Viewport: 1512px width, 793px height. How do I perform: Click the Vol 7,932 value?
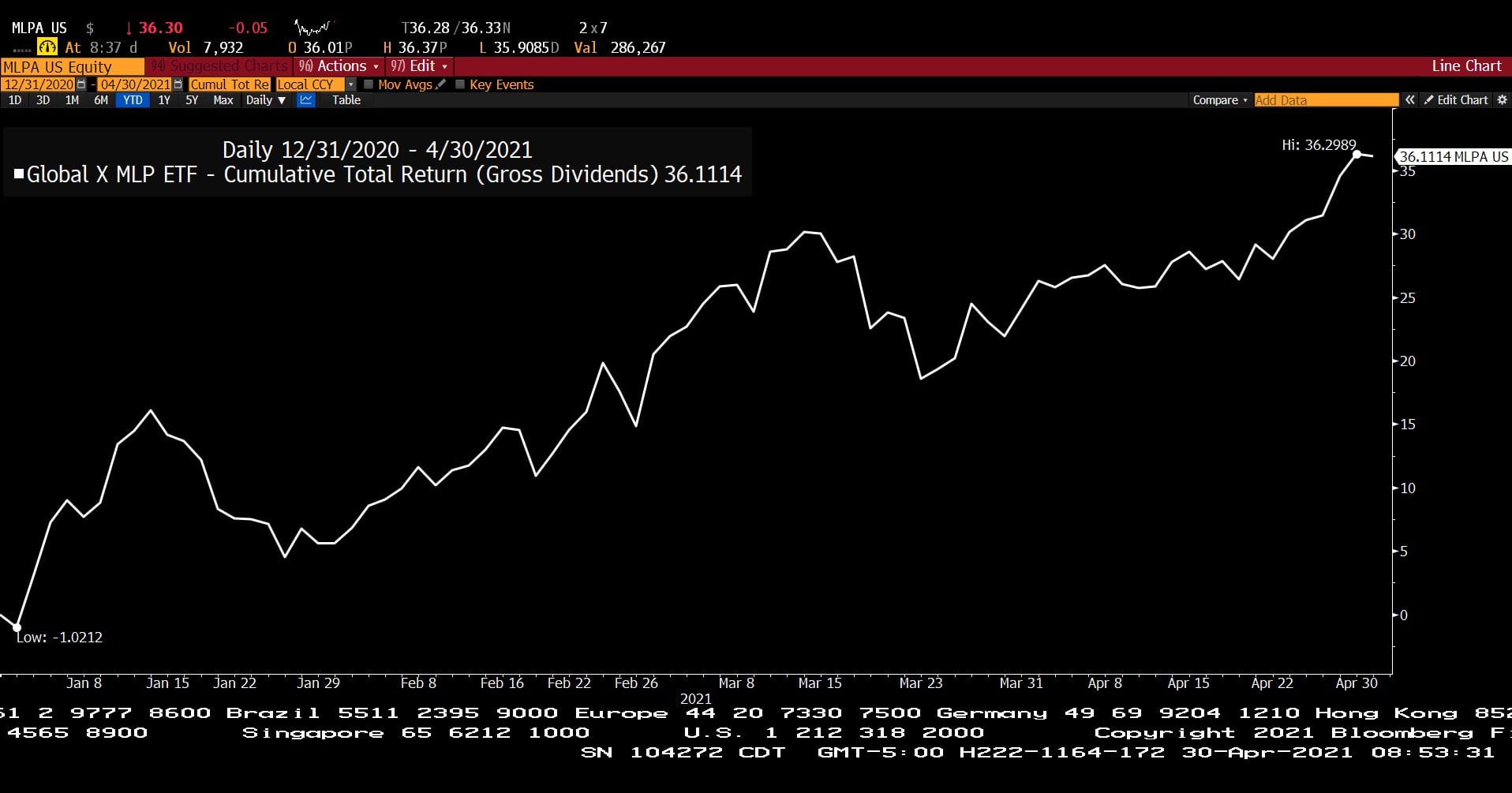(223, 47)
